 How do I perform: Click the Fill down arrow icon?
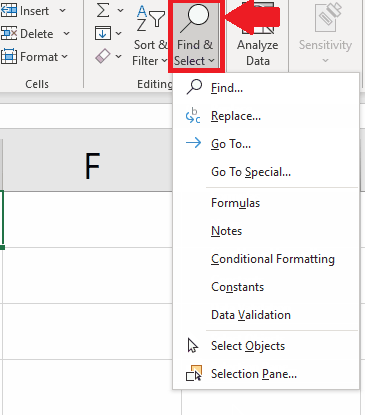(103, 33)
